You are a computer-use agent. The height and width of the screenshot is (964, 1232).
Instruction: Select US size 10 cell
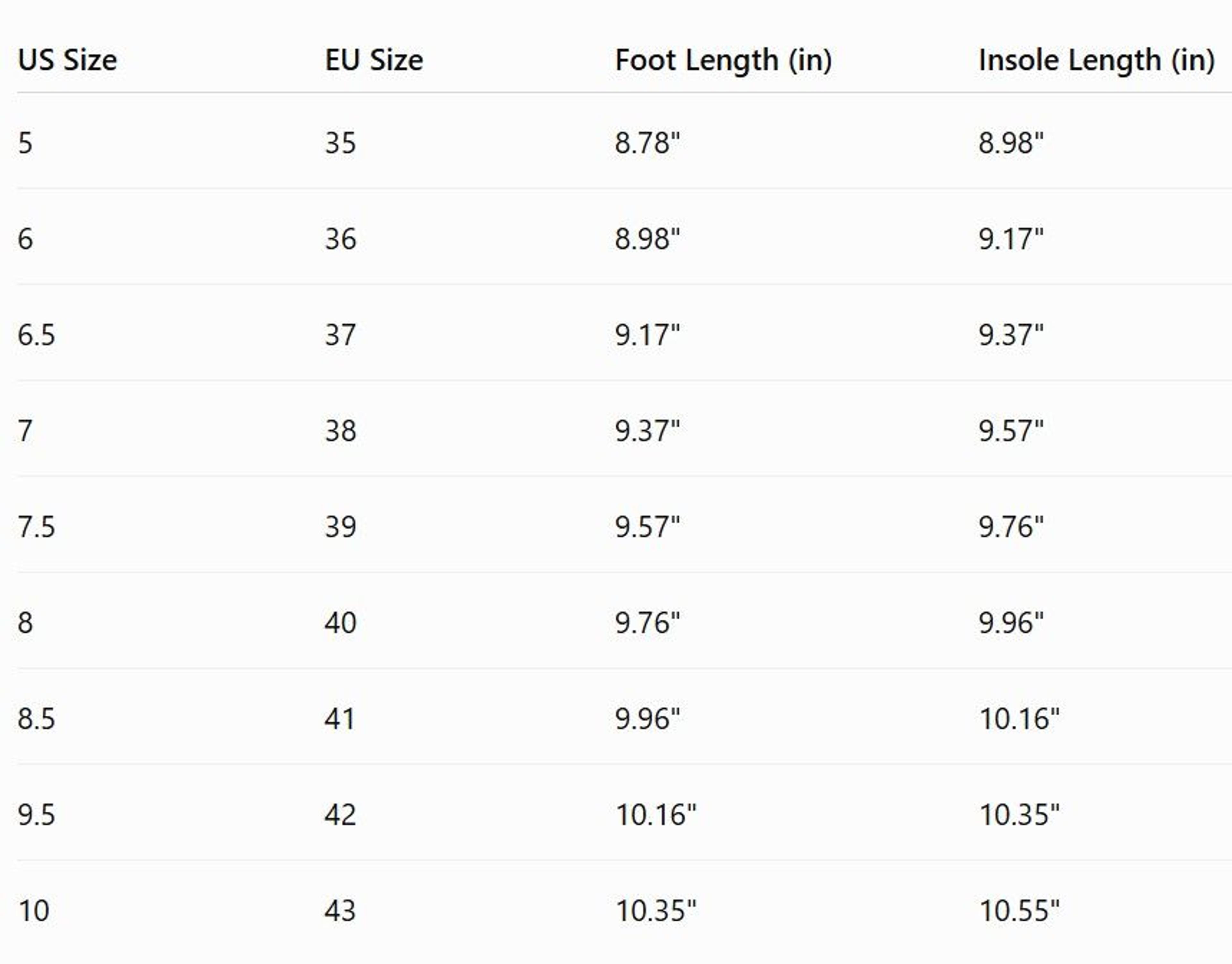(x=34, y=910)
